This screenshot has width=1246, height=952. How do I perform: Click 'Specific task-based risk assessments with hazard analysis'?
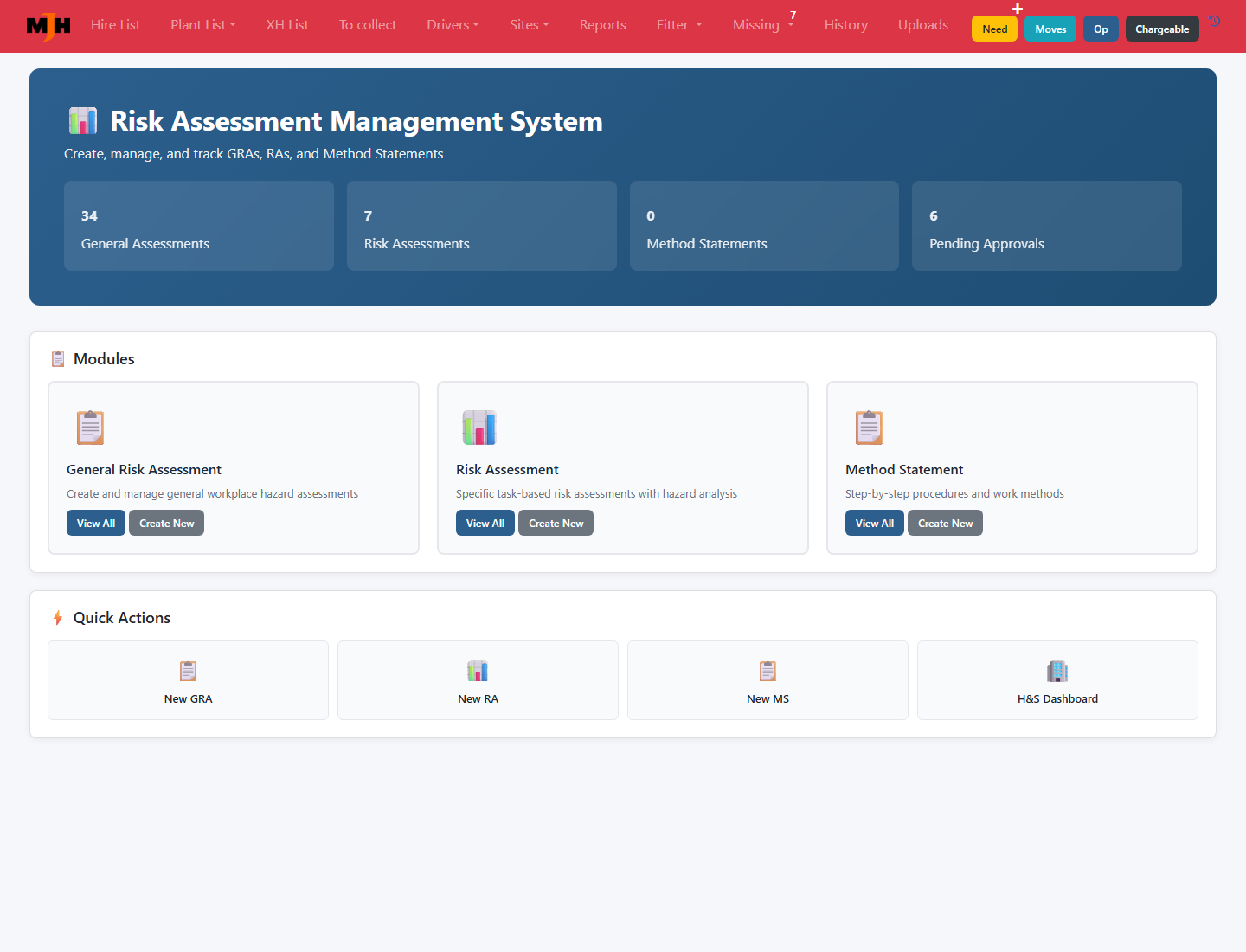pyautogui.click(x=596, y=493)
